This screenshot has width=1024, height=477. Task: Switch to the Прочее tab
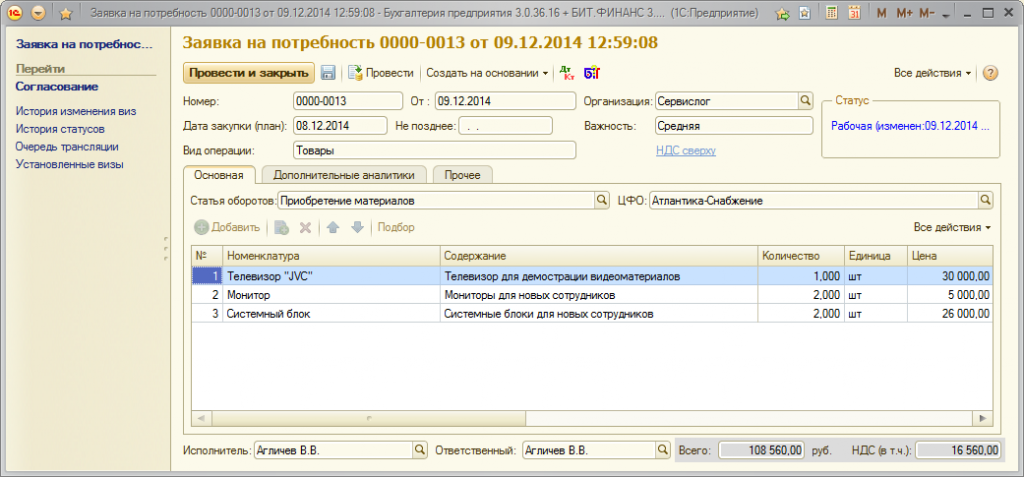(x=462, y=175)
